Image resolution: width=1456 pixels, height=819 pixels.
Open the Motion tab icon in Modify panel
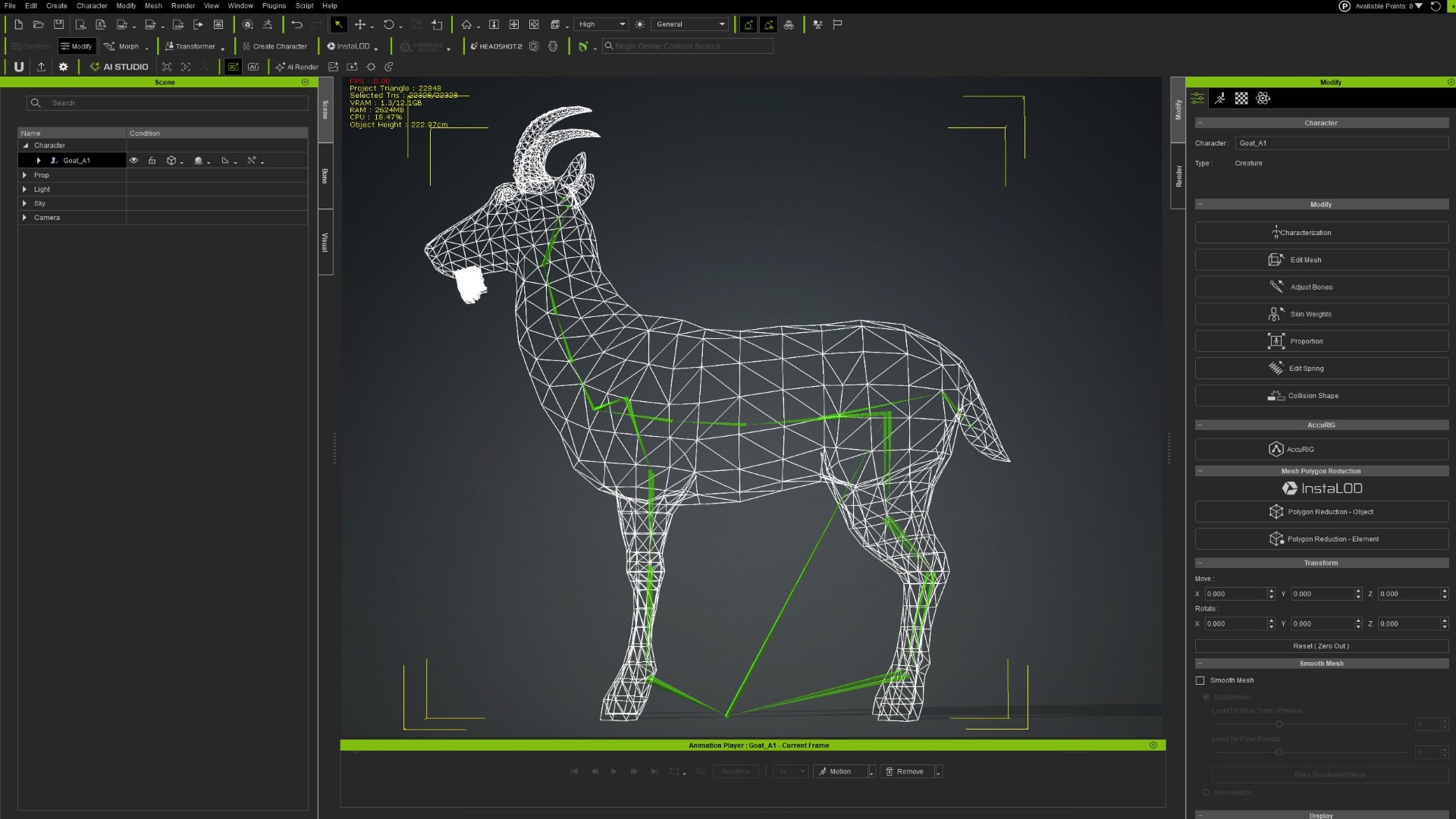point(1219,99)
